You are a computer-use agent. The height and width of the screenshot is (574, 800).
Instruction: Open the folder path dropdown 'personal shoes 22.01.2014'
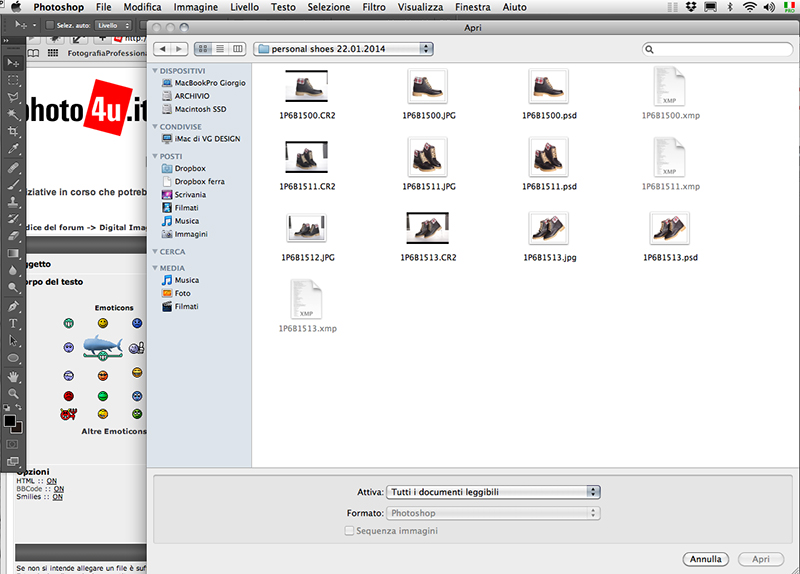(x=344, y=48)
